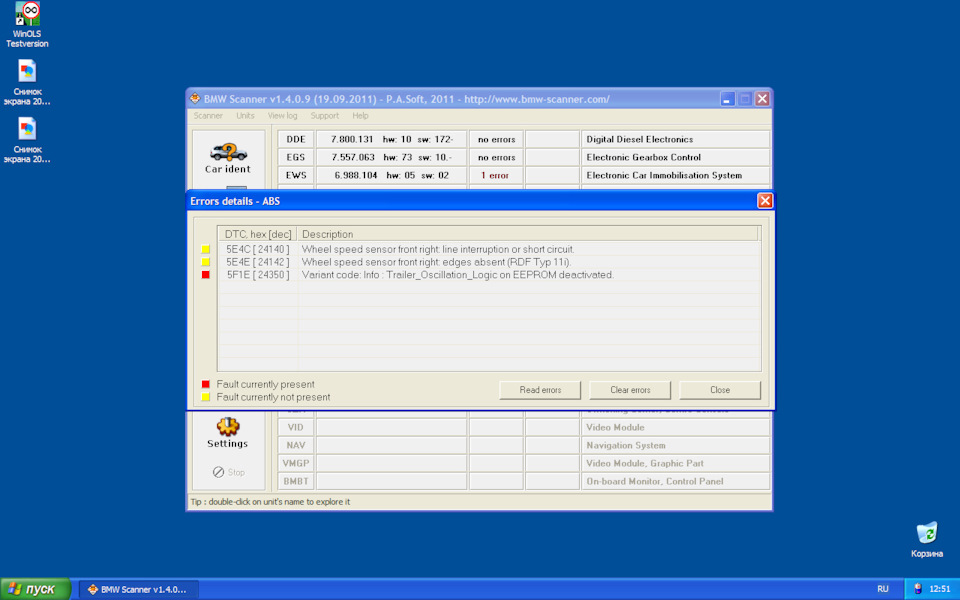
Task: Click the Digital Diesel Electronics description
Action: coord(639,139)
